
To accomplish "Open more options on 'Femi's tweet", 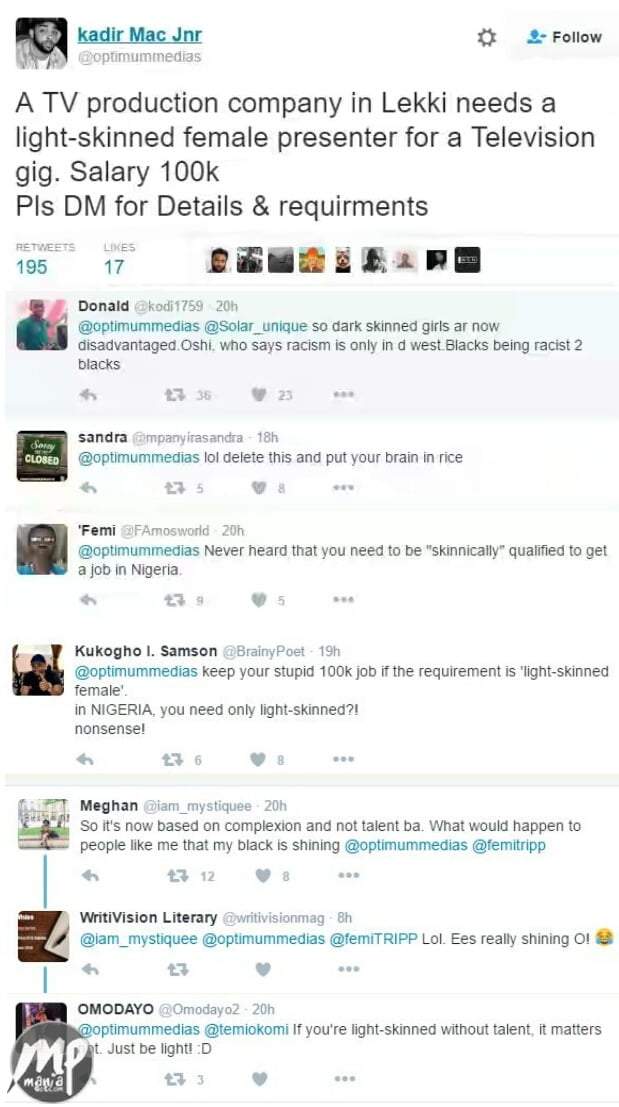I will point(344,600).
